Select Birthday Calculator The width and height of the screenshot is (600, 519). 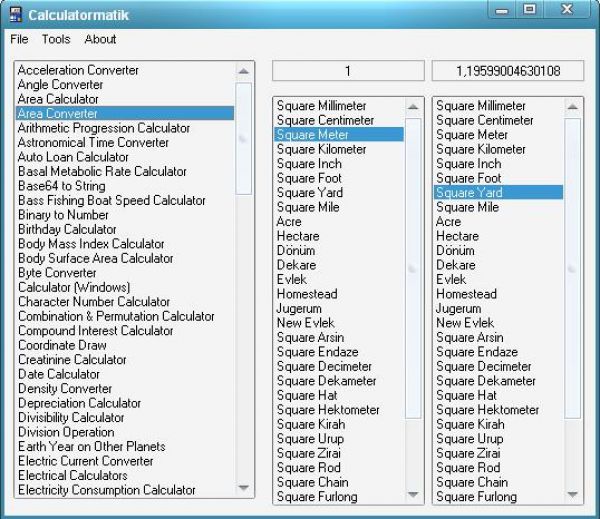[125, 229]
